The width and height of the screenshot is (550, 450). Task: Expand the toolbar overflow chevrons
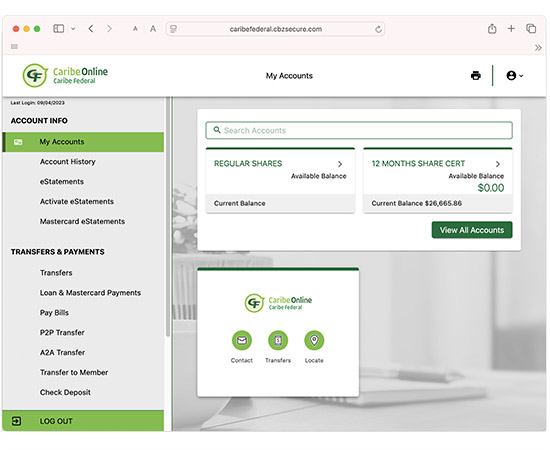pyautogui.click(x=538, y=48)
